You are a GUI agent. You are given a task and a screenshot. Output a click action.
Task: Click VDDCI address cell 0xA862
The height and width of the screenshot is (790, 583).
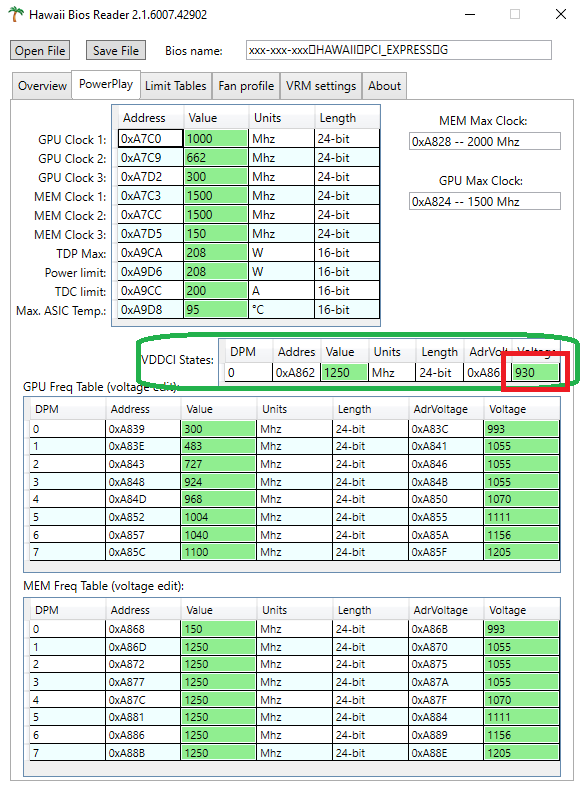(296, 373)
